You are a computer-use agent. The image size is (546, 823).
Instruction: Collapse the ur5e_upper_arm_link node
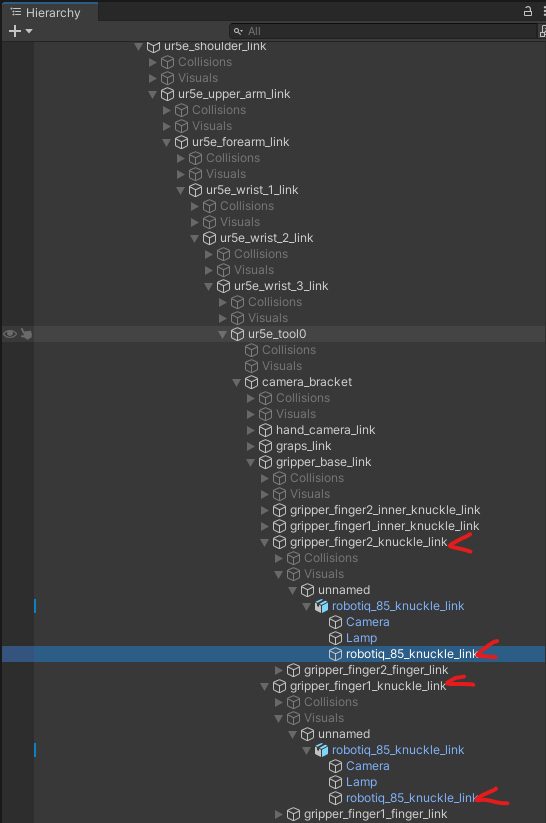153,94
